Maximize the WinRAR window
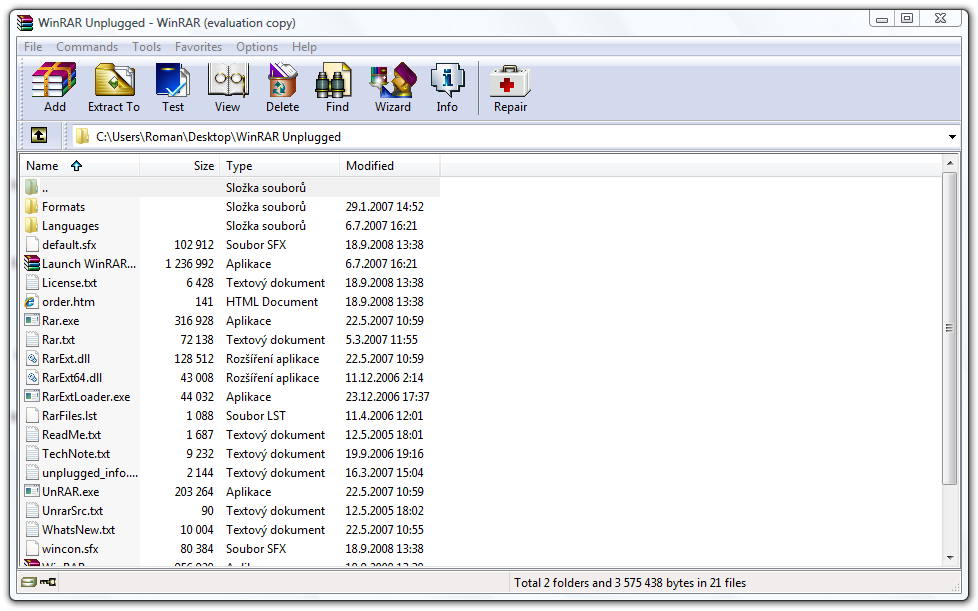This screenshot has height=611, width=978. [908, 18]
